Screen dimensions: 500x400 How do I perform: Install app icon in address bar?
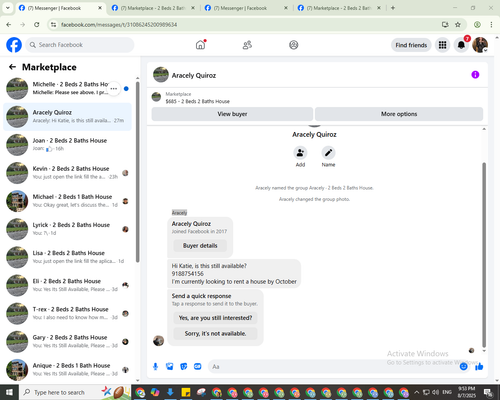[445, 25]
